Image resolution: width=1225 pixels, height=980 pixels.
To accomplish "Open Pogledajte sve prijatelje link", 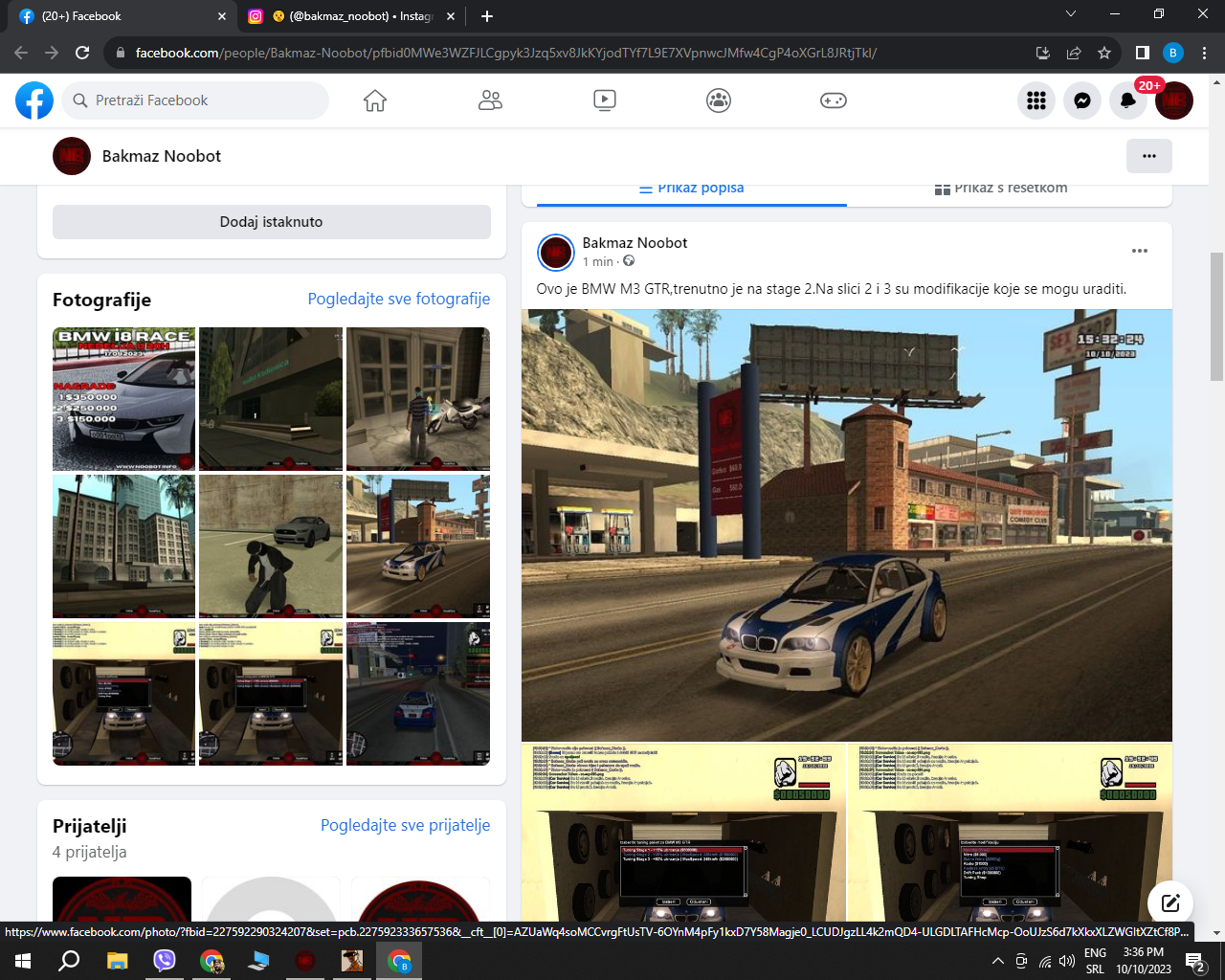I will click(x=406, y=825).
